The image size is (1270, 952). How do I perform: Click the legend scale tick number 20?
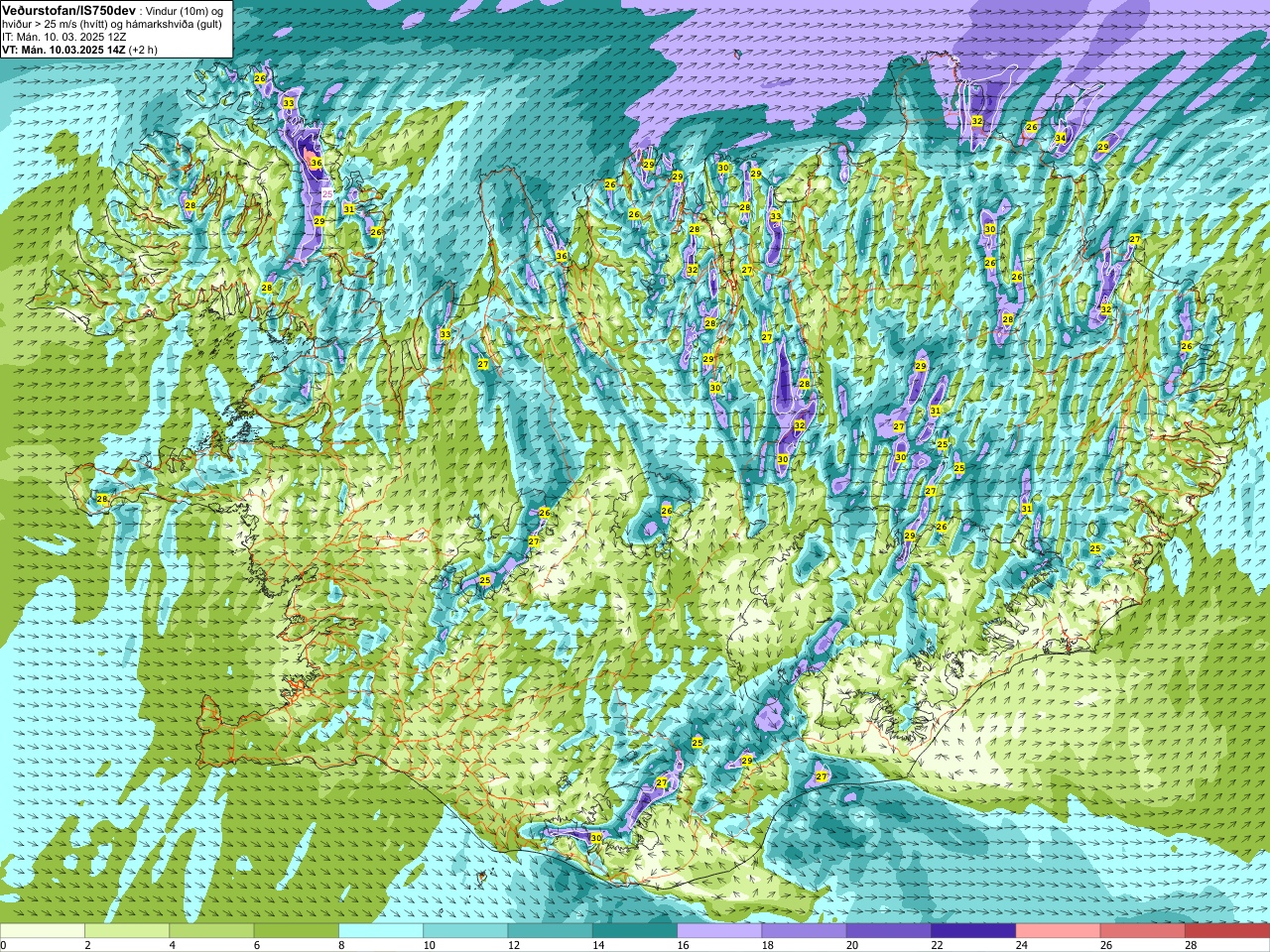[x=852, y=945]
